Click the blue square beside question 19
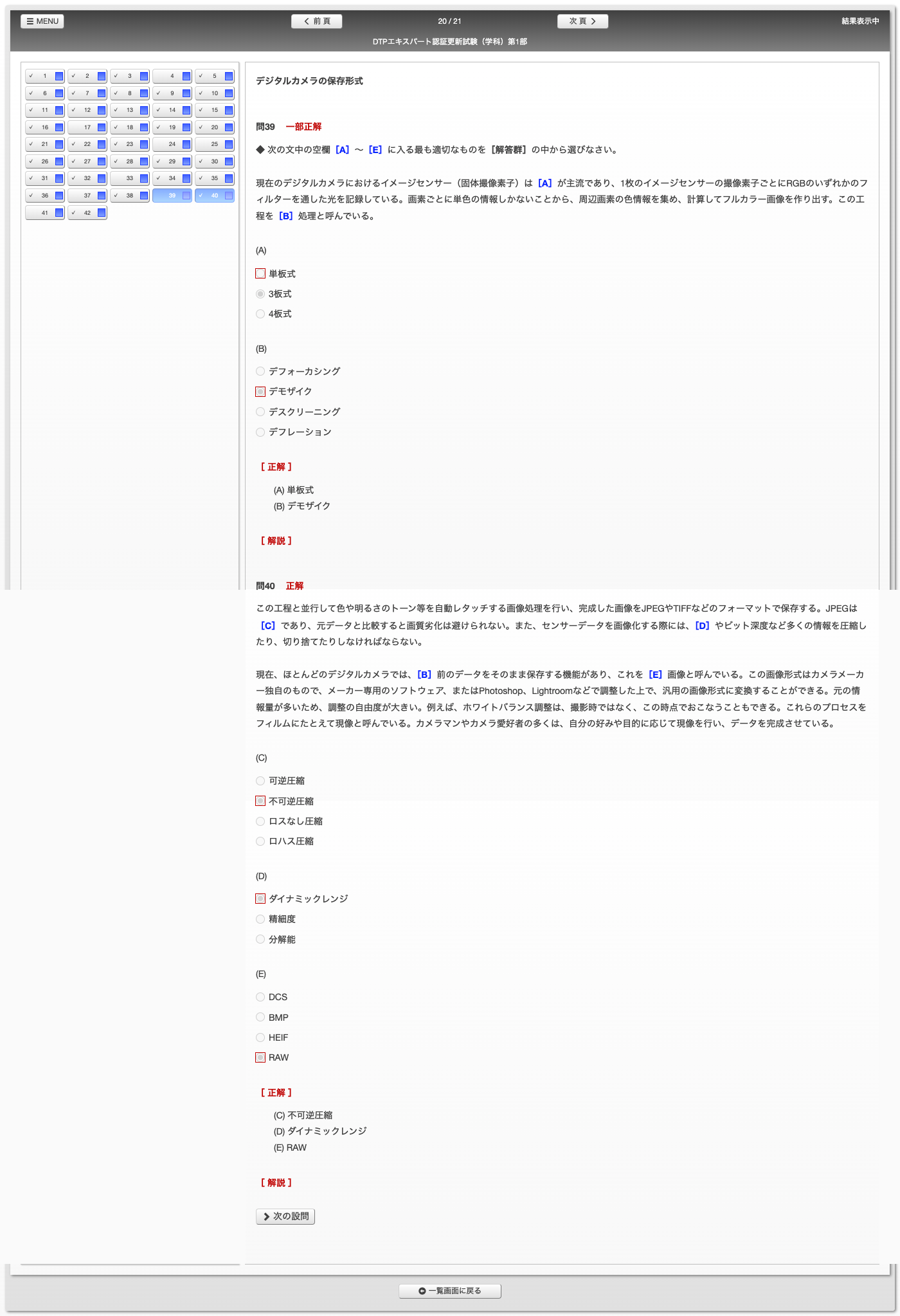 [x=186, y=127]
